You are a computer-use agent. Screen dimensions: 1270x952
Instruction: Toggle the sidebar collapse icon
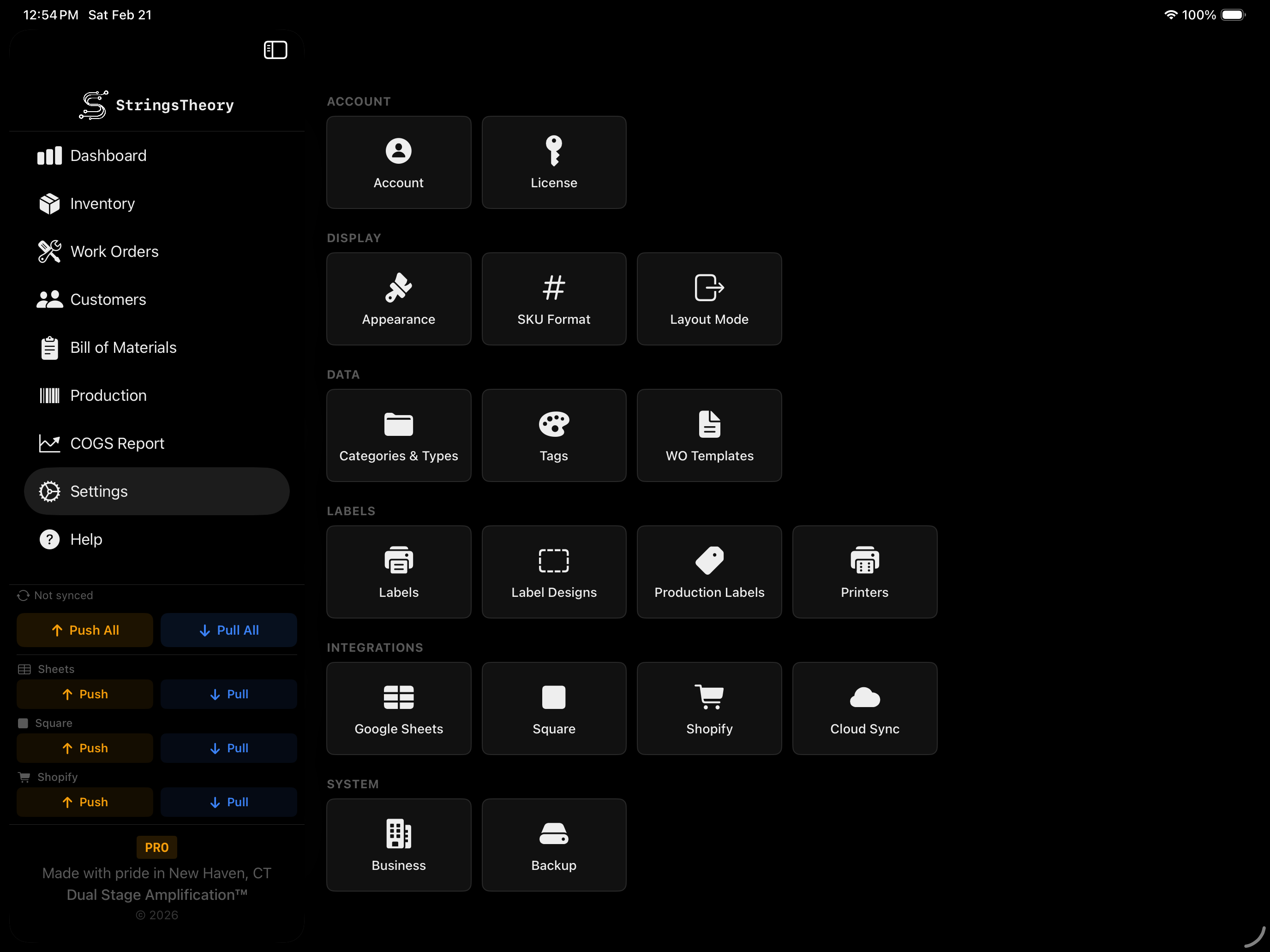point(275,50)
